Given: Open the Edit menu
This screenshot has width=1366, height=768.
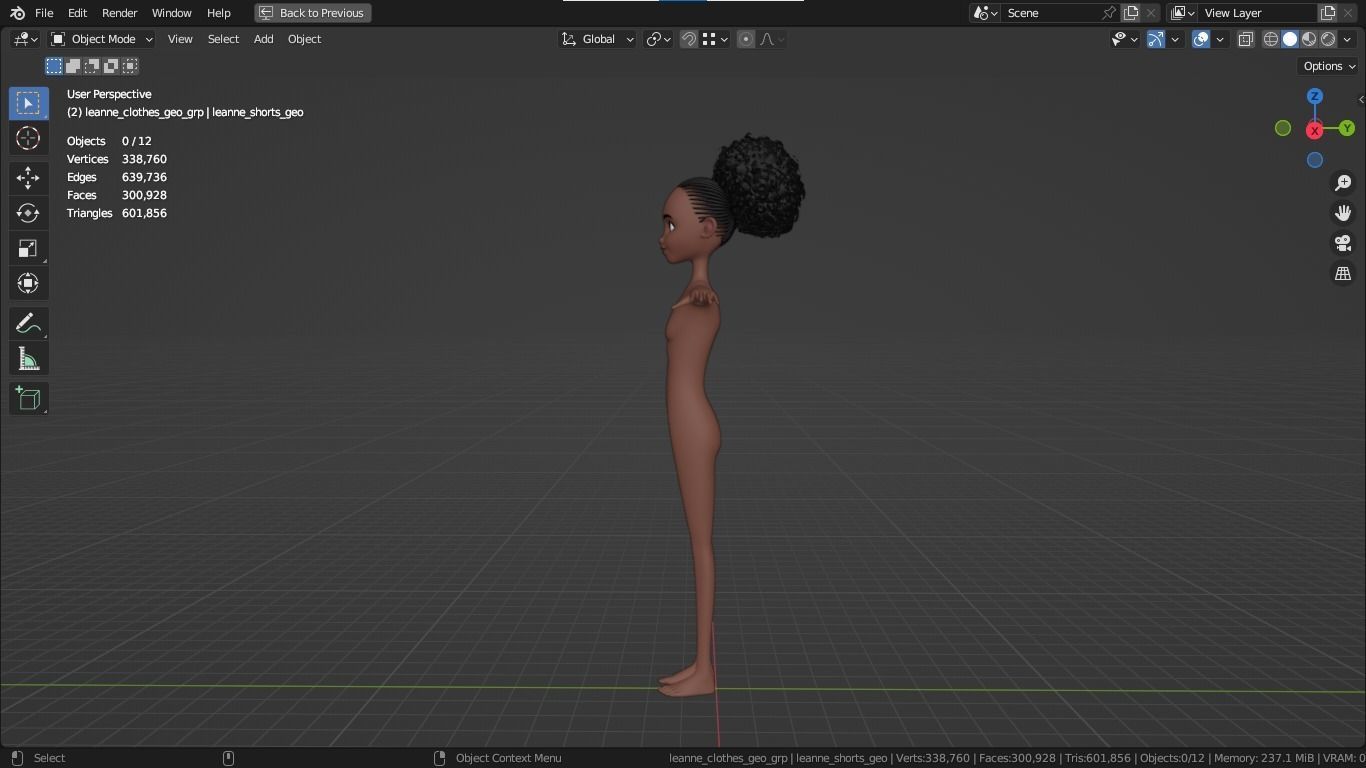Looking at the screenshot, I should coord(77,13).
